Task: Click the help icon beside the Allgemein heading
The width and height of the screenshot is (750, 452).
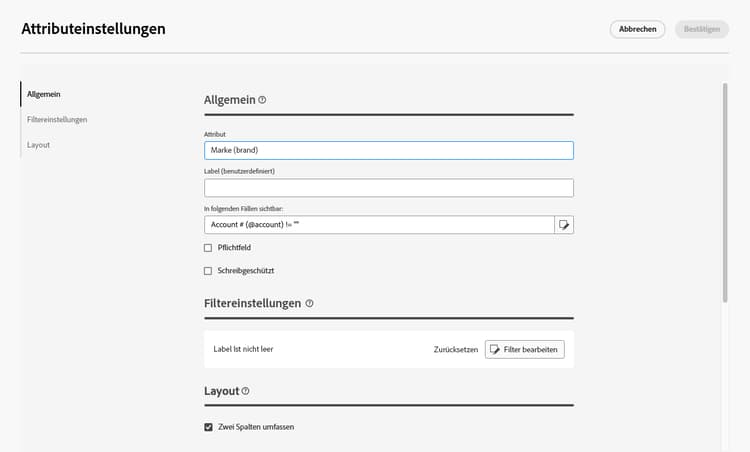Action: click(263, 100)
